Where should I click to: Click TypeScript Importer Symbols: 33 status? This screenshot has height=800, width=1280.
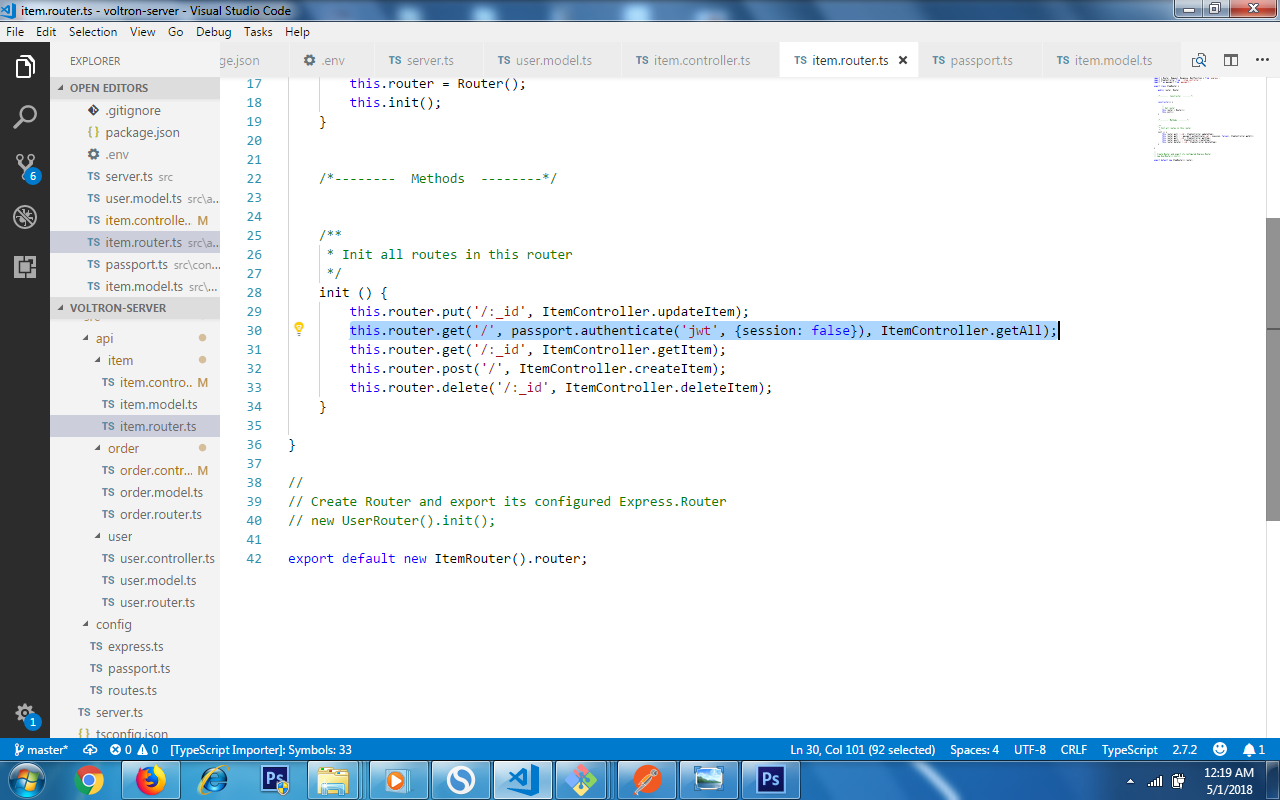tap(261, 749)
